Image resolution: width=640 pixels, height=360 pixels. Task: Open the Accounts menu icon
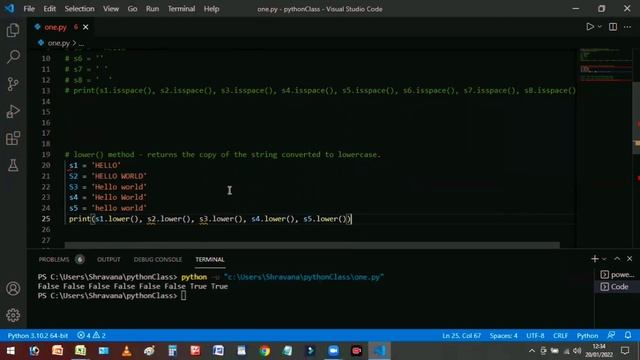pyautogui.click(x=13, y=289)
